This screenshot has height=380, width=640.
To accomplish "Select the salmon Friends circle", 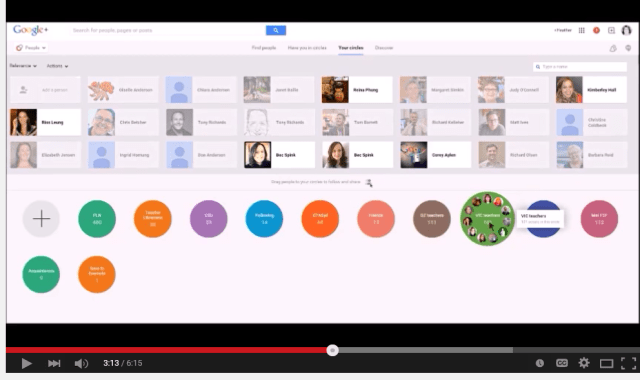I will pos(376,219).
